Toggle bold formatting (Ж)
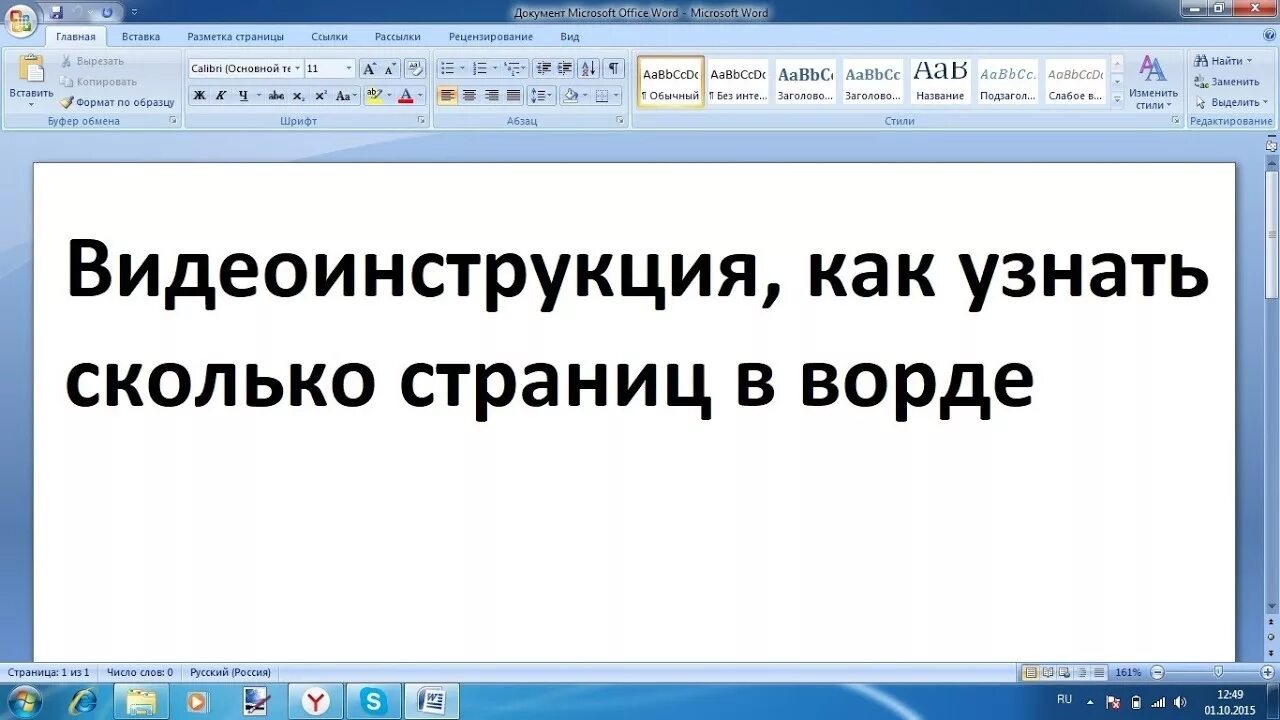Screen dimensions: 1280x720 (x=201, y=94)
